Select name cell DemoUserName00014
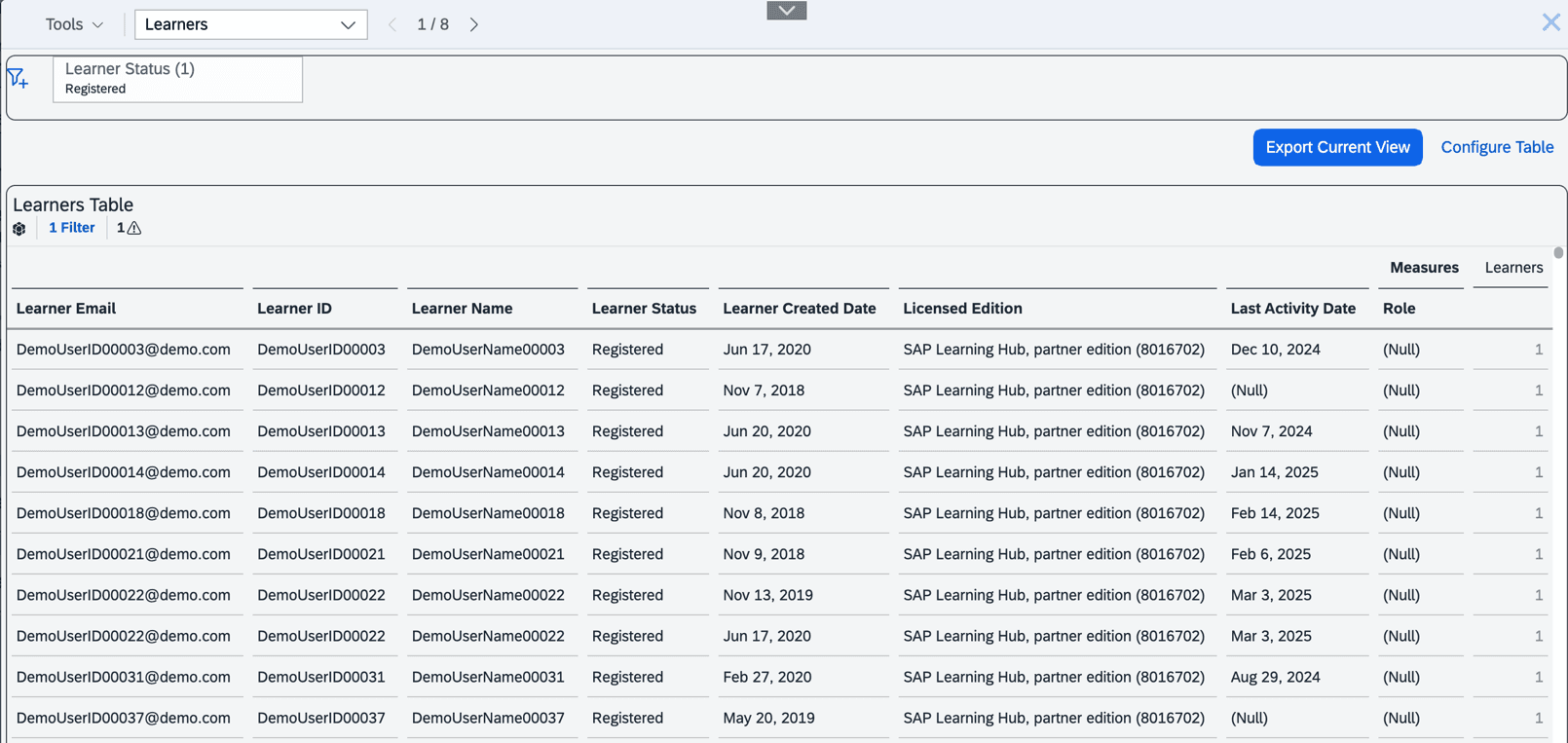This screenshot has height=743, width=1568. tap(488, 472)
